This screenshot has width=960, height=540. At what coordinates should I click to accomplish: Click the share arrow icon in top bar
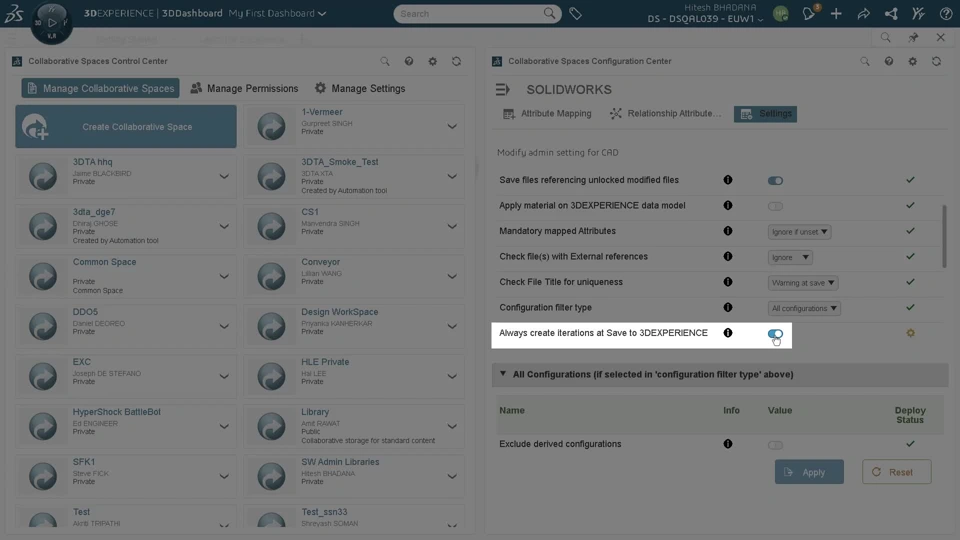point(863,13)
